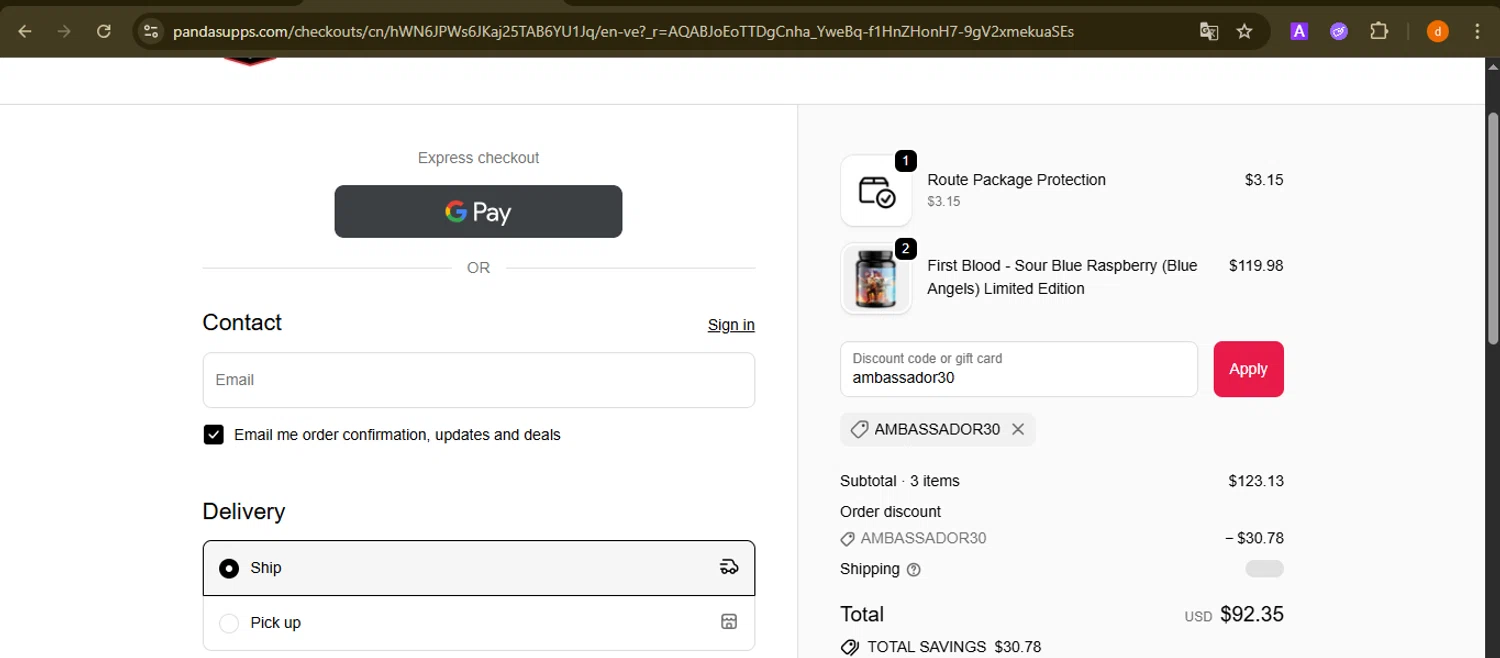1500x658 pixels.
Task: Open the shipping help question mark
Action: [x=913, y=569]
